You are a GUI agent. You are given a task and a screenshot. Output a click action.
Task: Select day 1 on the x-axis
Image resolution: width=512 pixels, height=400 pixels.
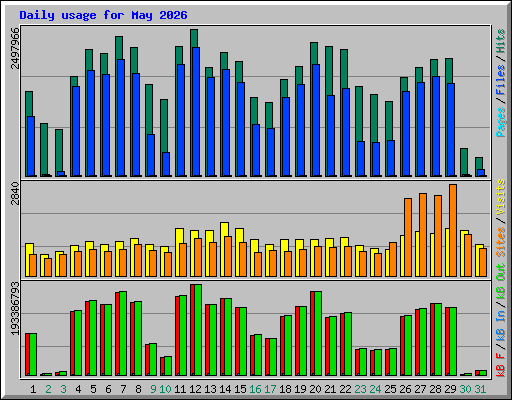point(33,389)
